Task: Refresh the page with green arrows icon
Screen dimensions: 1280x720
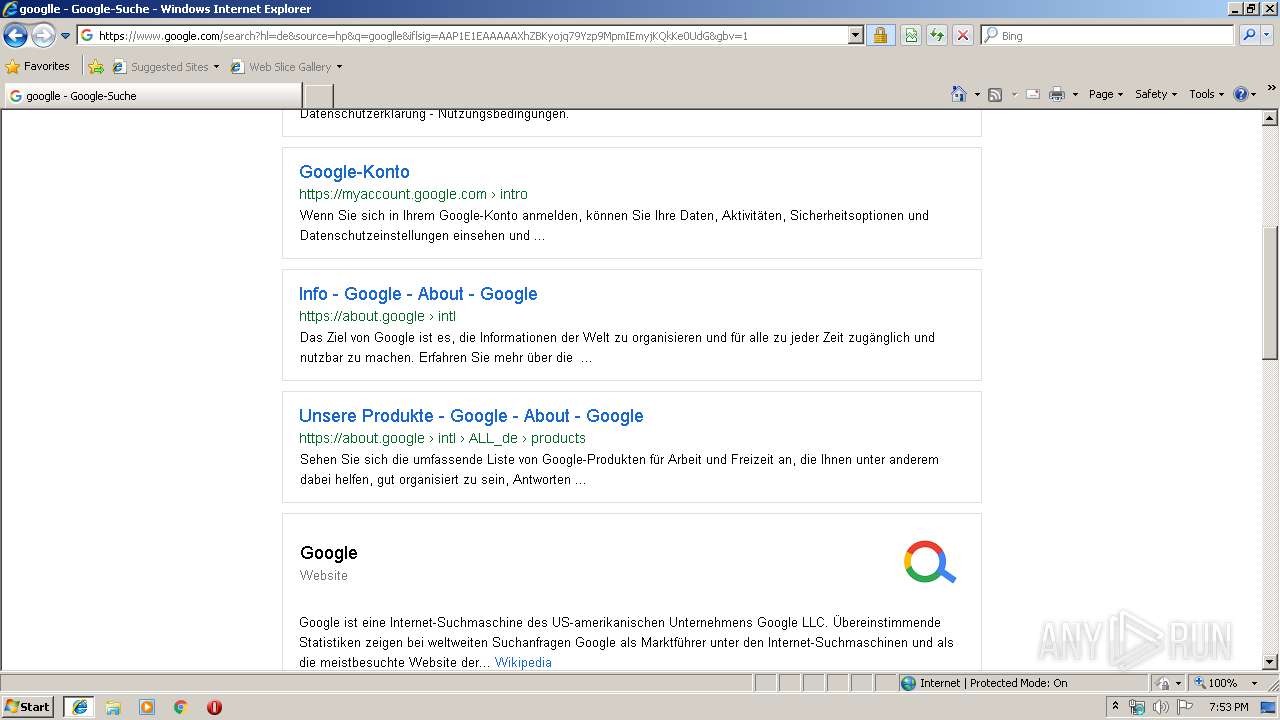Action: [937, 35]
